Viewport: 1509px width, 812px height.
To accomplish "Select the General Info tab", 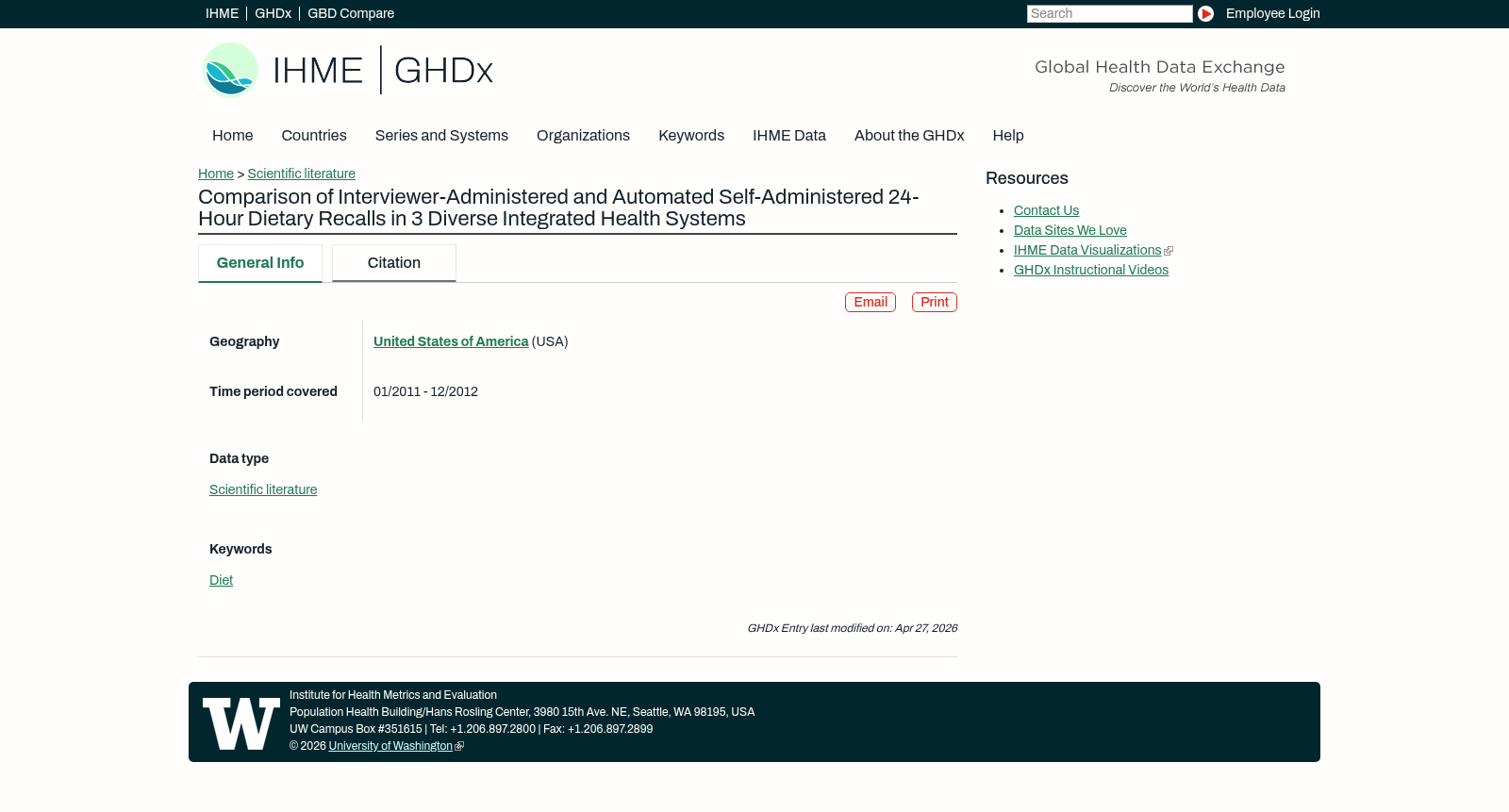I will (x=260, y=263).
